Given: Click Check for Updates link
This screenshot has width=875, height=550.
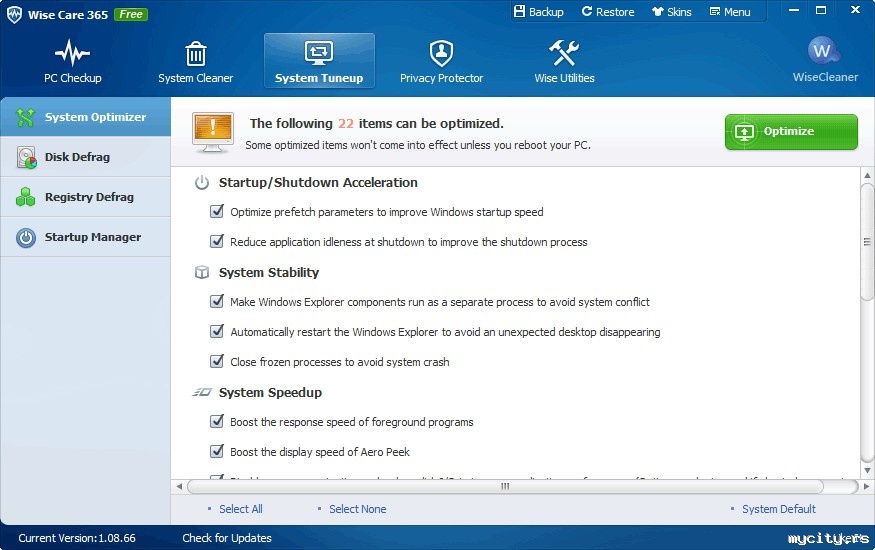Looking at the screenshot, I should pyautogui.click(x=227, y=538).
